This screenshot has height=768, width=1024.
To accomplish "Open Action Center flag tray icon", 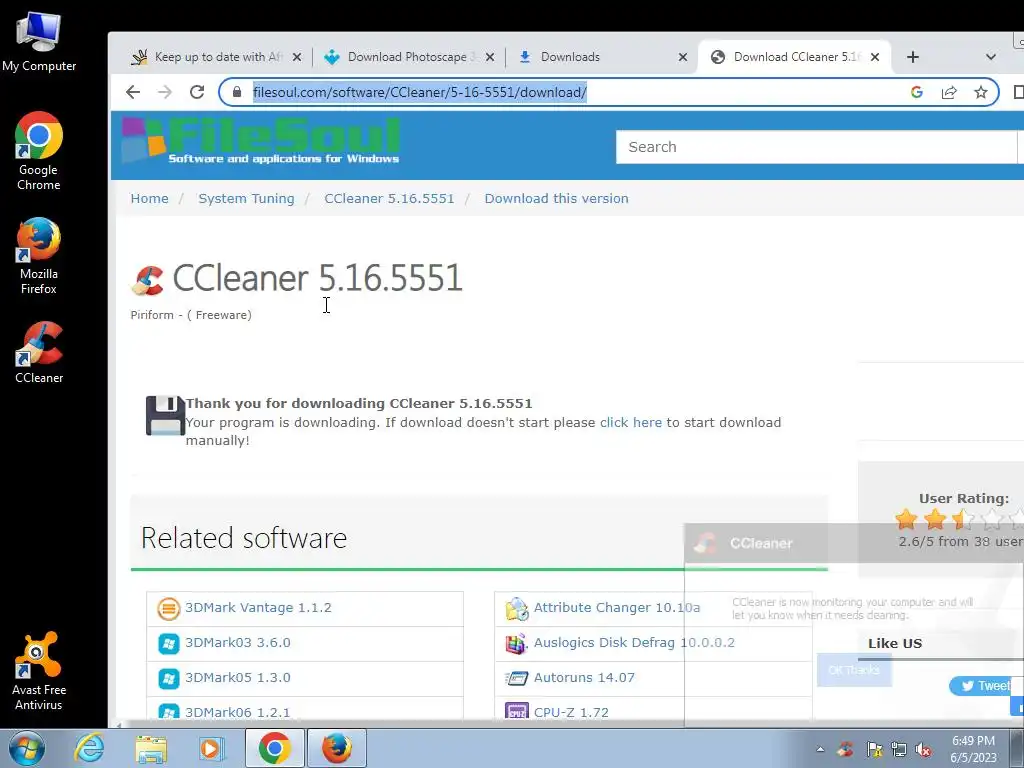I will [x=874, y=750].
